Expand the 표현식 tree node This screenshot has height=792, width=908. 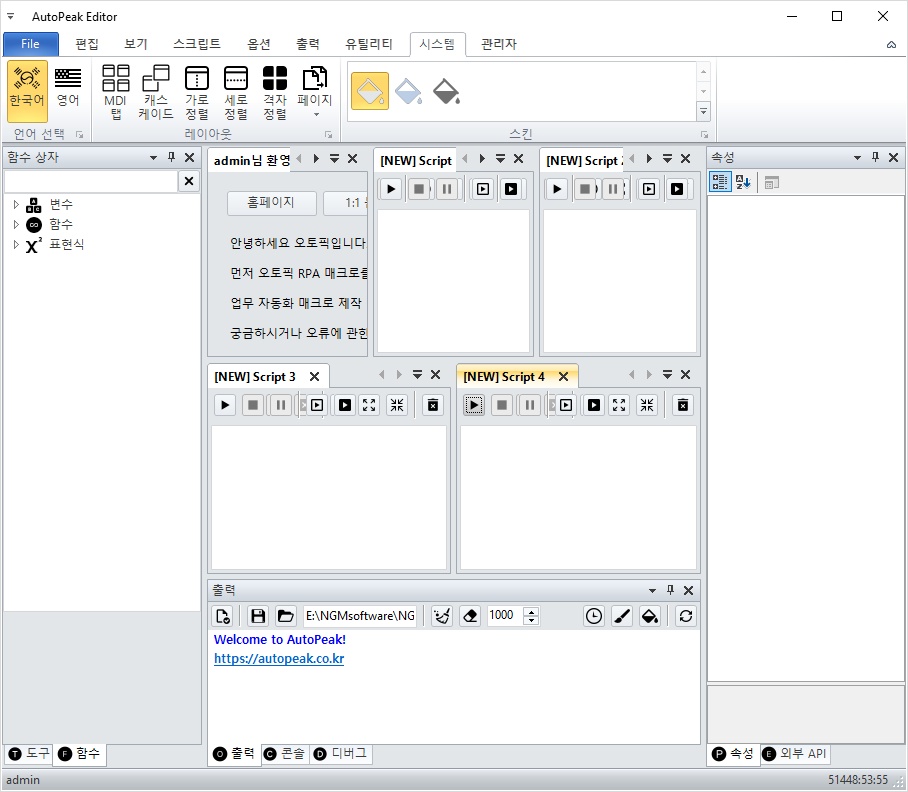16,244
